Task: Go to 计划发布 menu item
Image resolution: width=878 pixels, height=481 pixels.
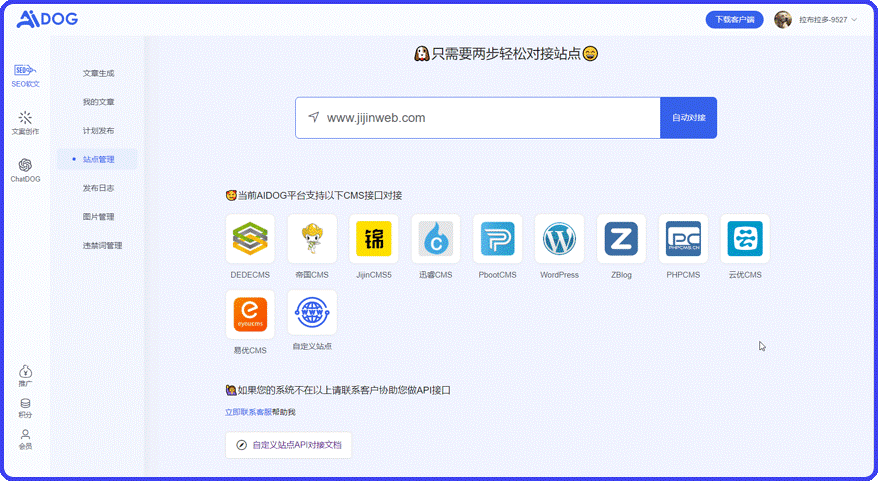Action: 98,130
